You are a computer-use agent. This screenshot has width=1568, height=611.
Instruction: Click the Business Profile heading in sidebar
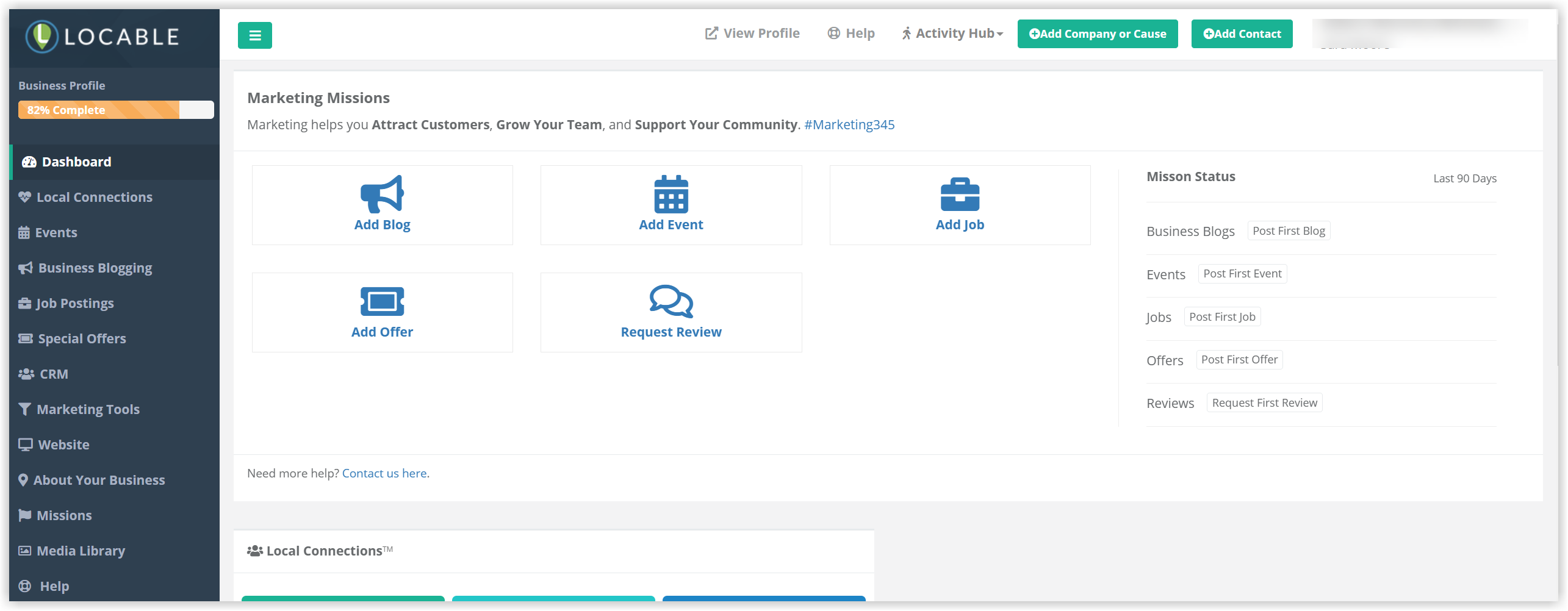point(62,86)
